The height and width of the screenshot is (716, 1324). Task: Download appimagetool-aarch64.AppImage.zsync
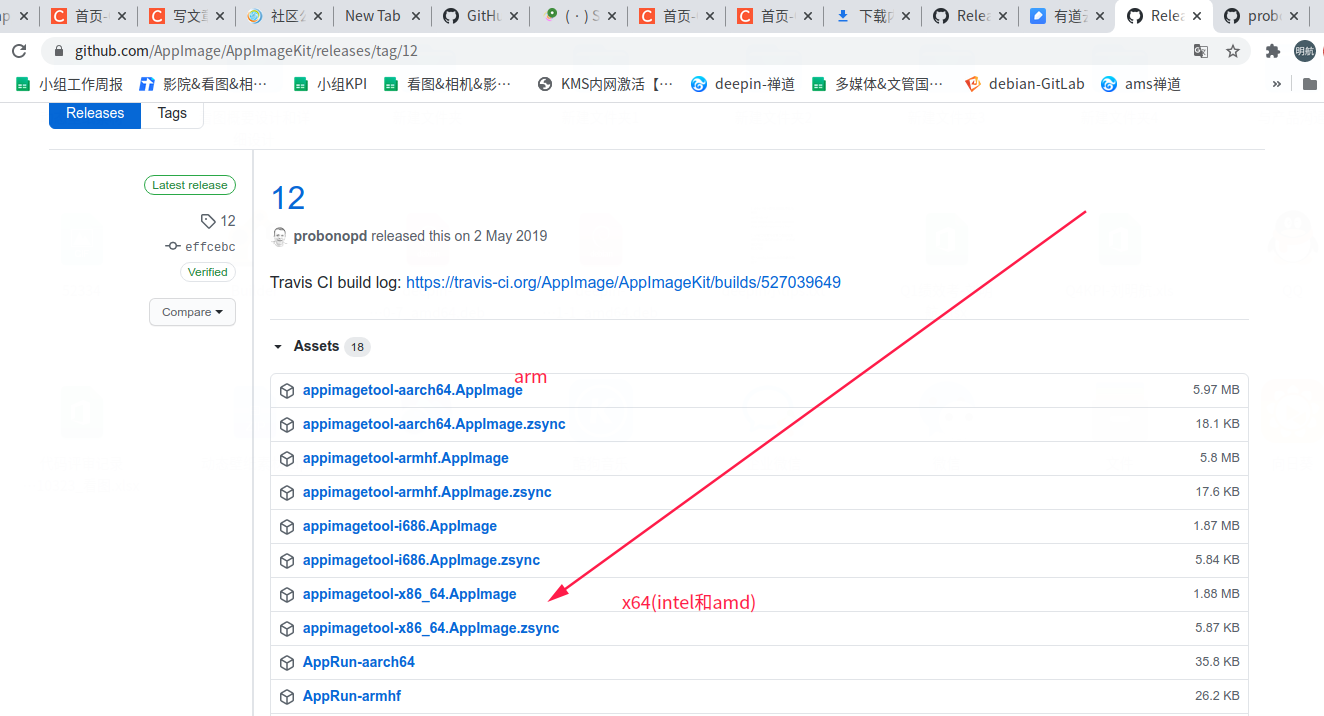[434, 424]
